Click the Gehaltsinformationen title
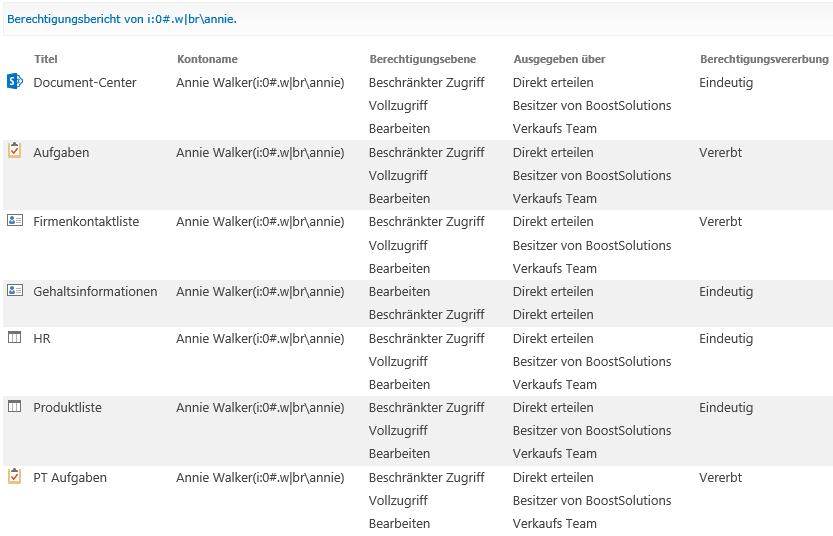 point(95,292)
